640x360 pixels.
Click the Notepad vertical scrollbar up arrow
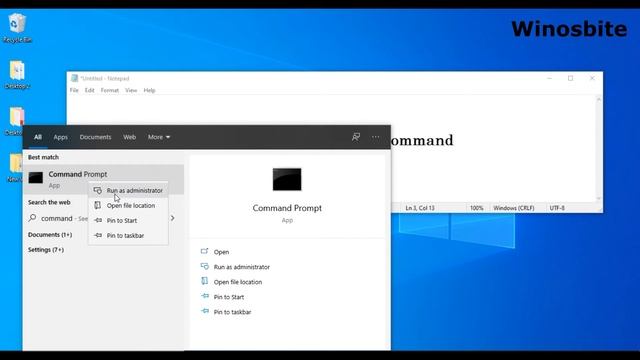(599, 99)
